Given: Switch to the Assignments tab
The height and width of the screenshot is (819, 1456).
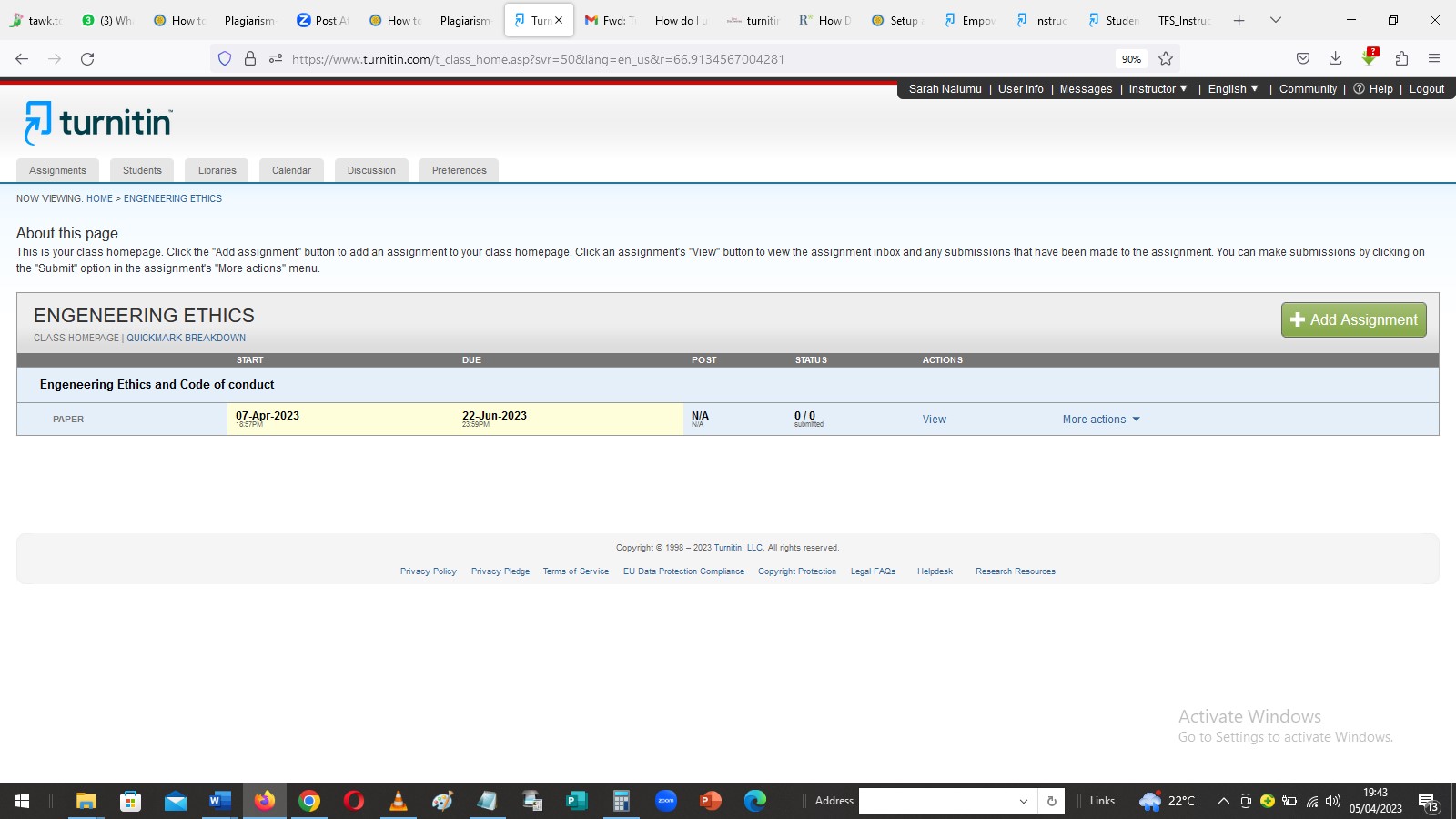Looking at the screenshot, I should click(x=57, y=170).
